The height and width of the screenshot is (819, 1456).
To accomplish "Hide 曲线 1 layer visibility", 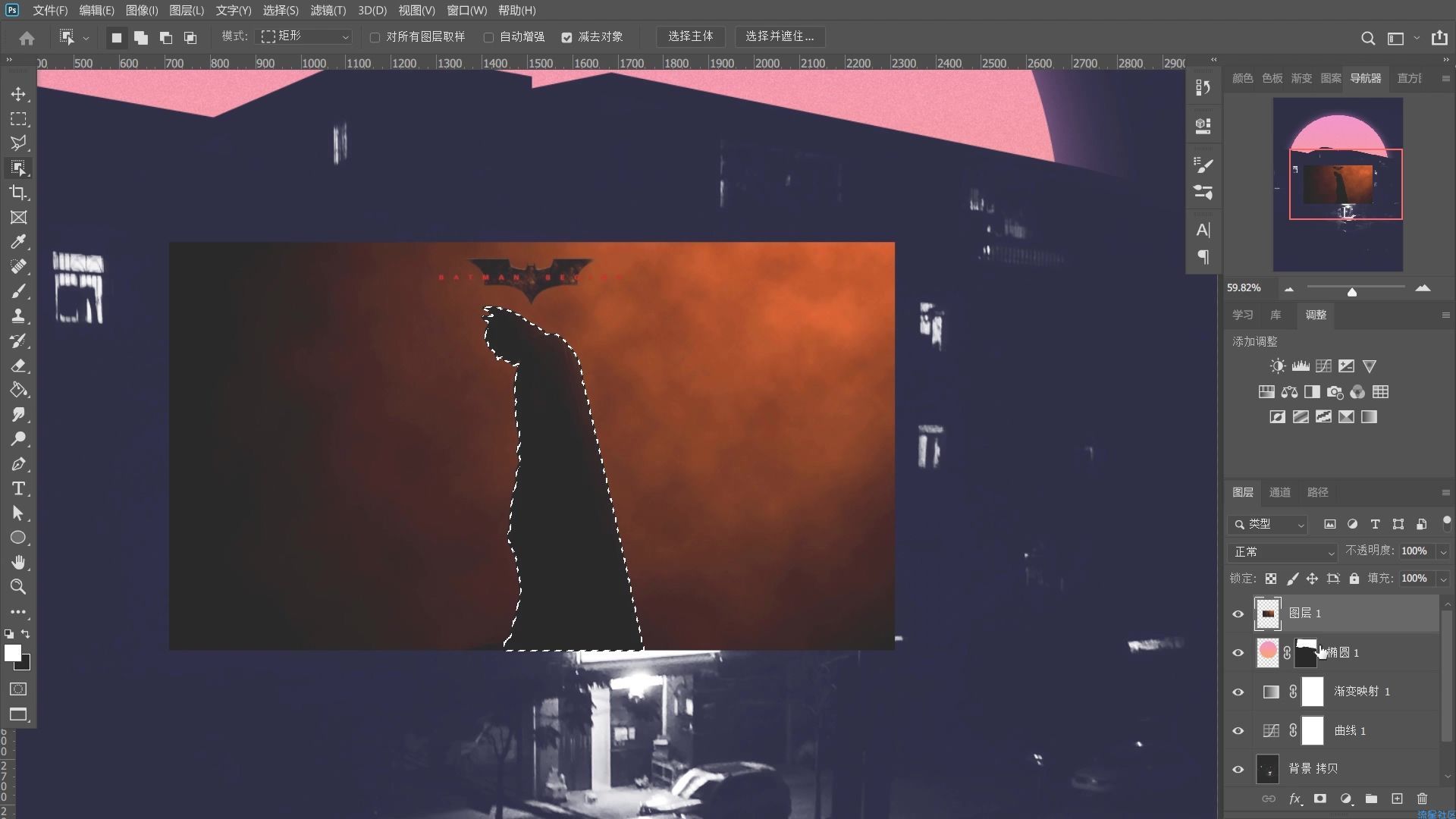I will pos(1238,731).
